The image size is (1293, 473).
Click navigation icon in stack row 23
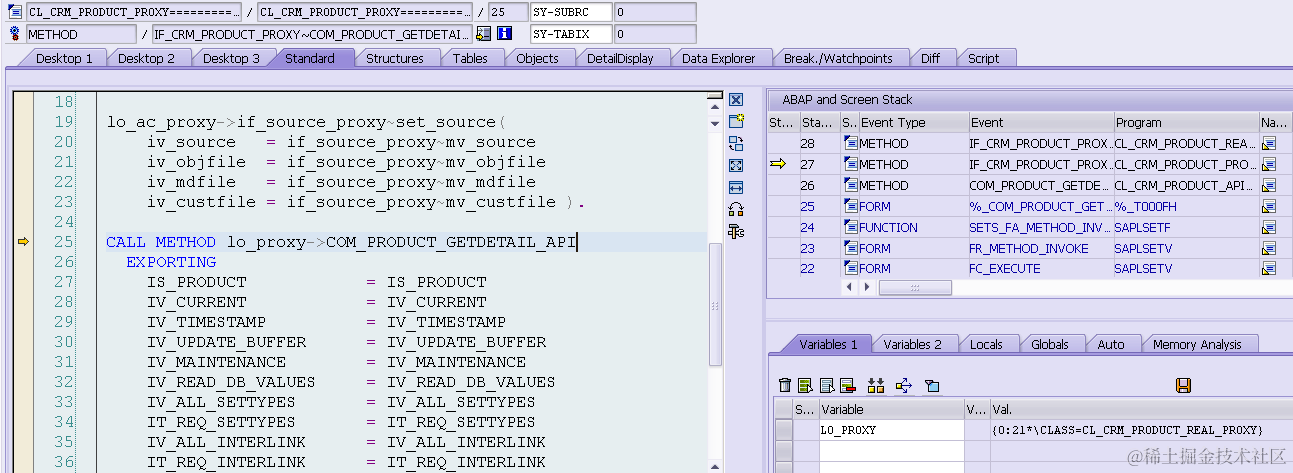(1269, 249)
